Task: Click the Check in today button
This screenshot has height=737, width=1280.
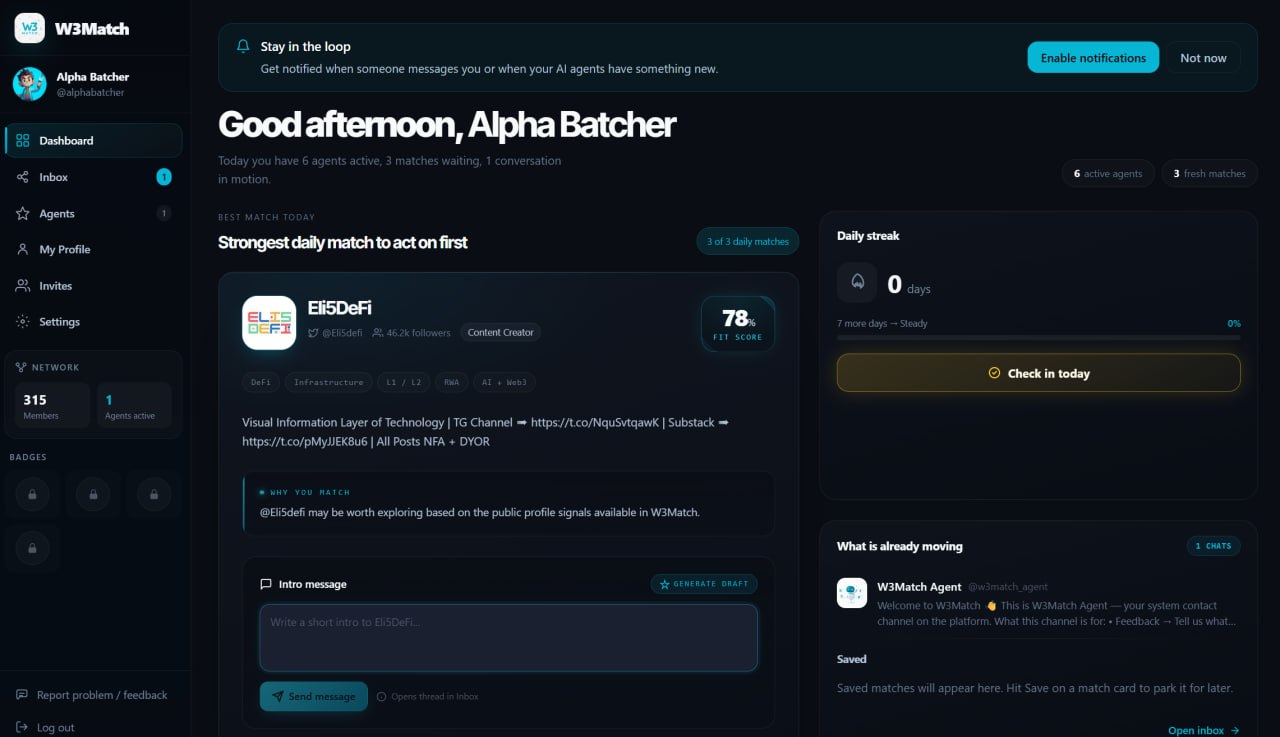Action: pyautogui.click(x=1038, y=373)
